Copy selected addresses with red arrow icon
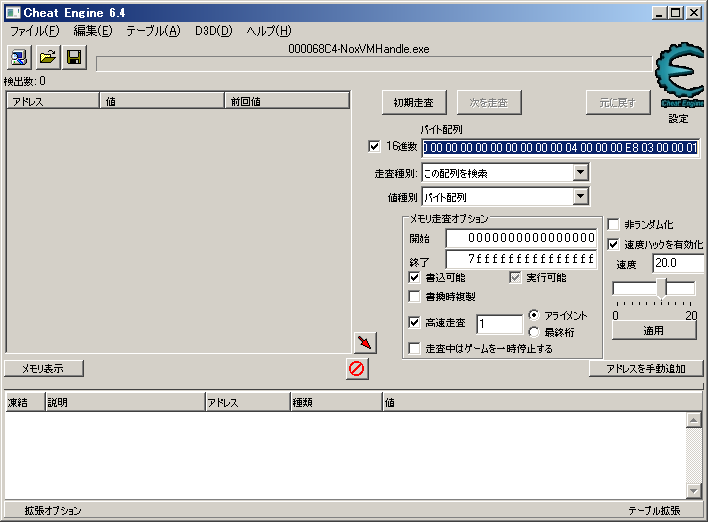708x522 pixels. tap(365, 342)
